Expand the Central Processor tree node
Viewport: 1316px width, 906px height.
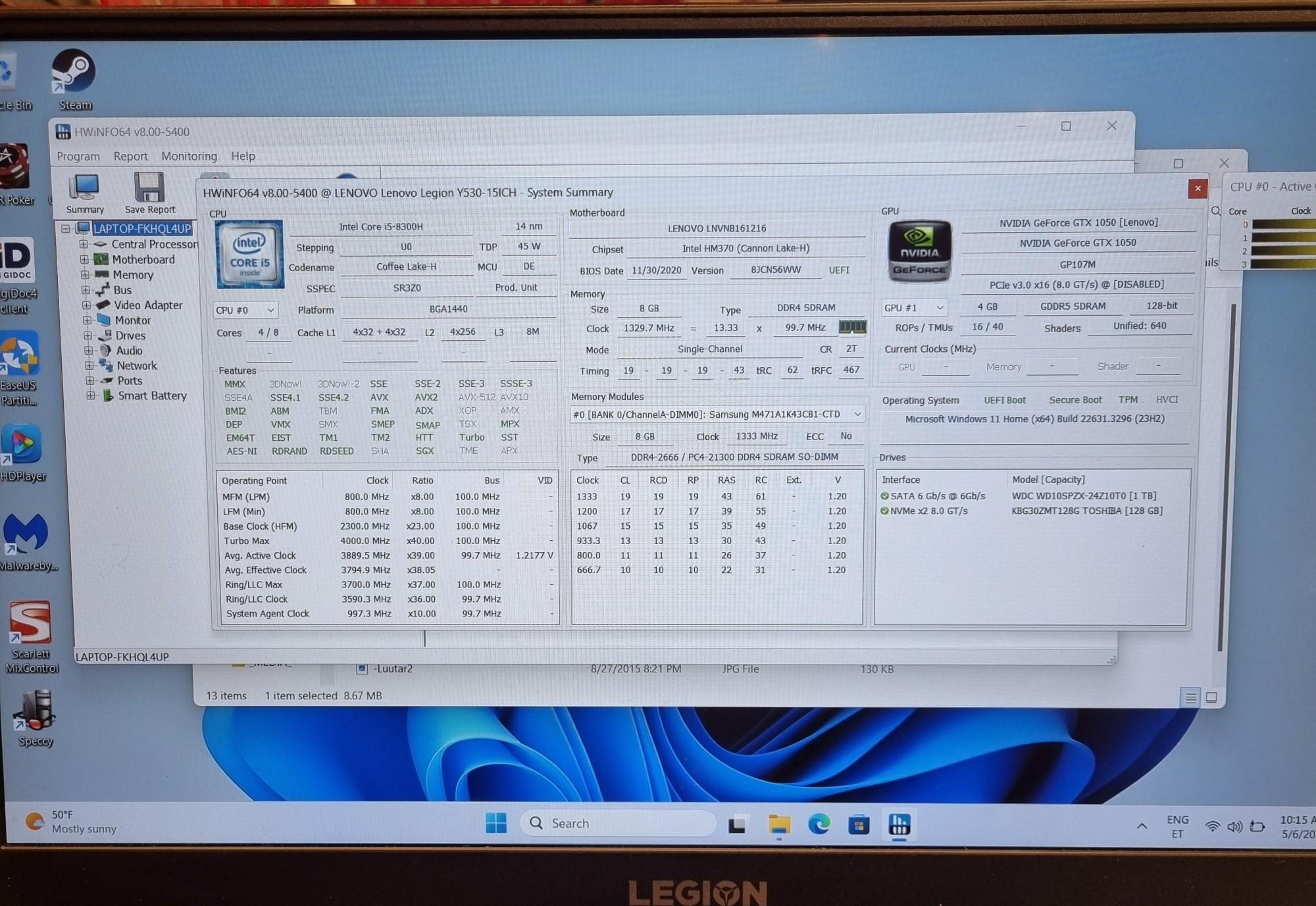coord(84,244)
